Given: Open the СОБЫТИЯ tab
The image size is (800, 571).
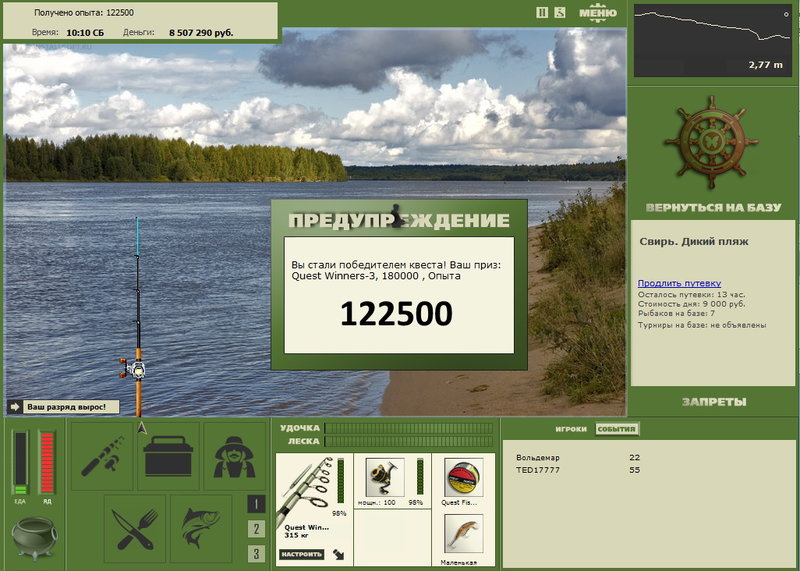Looking at the screenshot, I should click(616, 429).
